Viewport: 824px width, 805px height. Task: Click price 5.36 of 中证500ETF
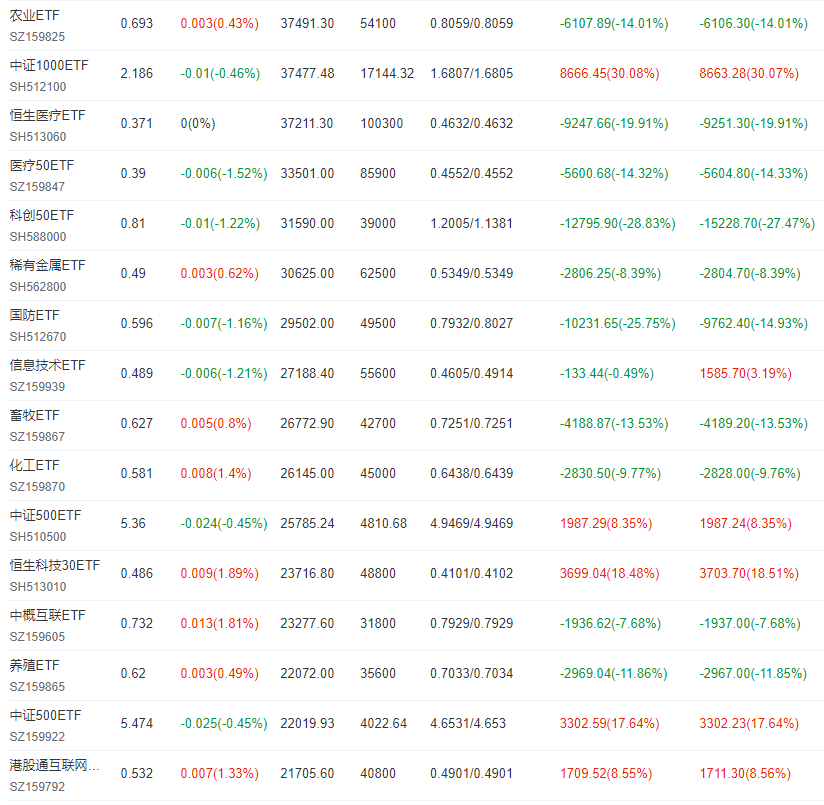pyautogui.click(x=133, y=523)
